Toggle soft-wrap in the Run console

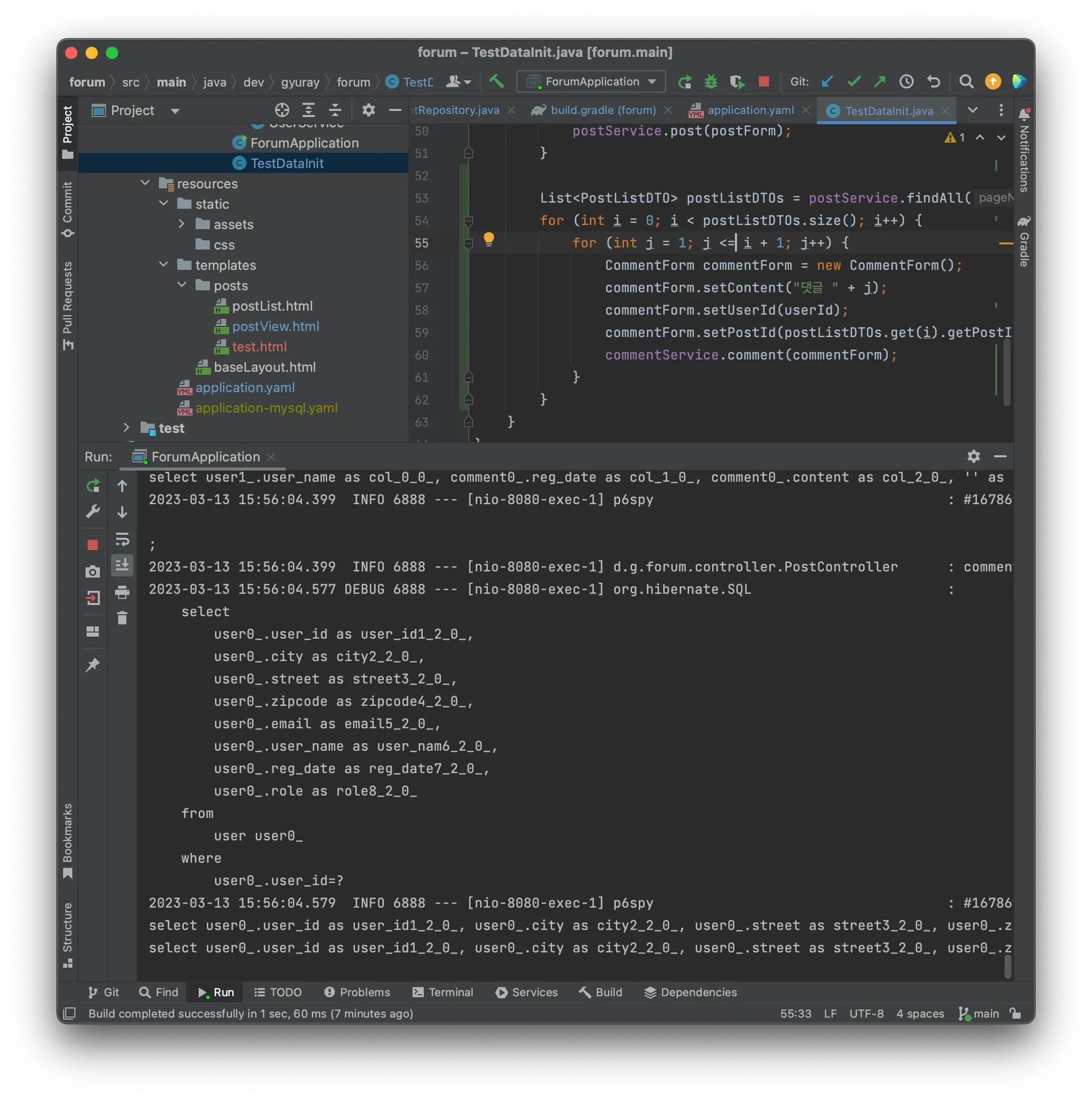click(122, 539)
